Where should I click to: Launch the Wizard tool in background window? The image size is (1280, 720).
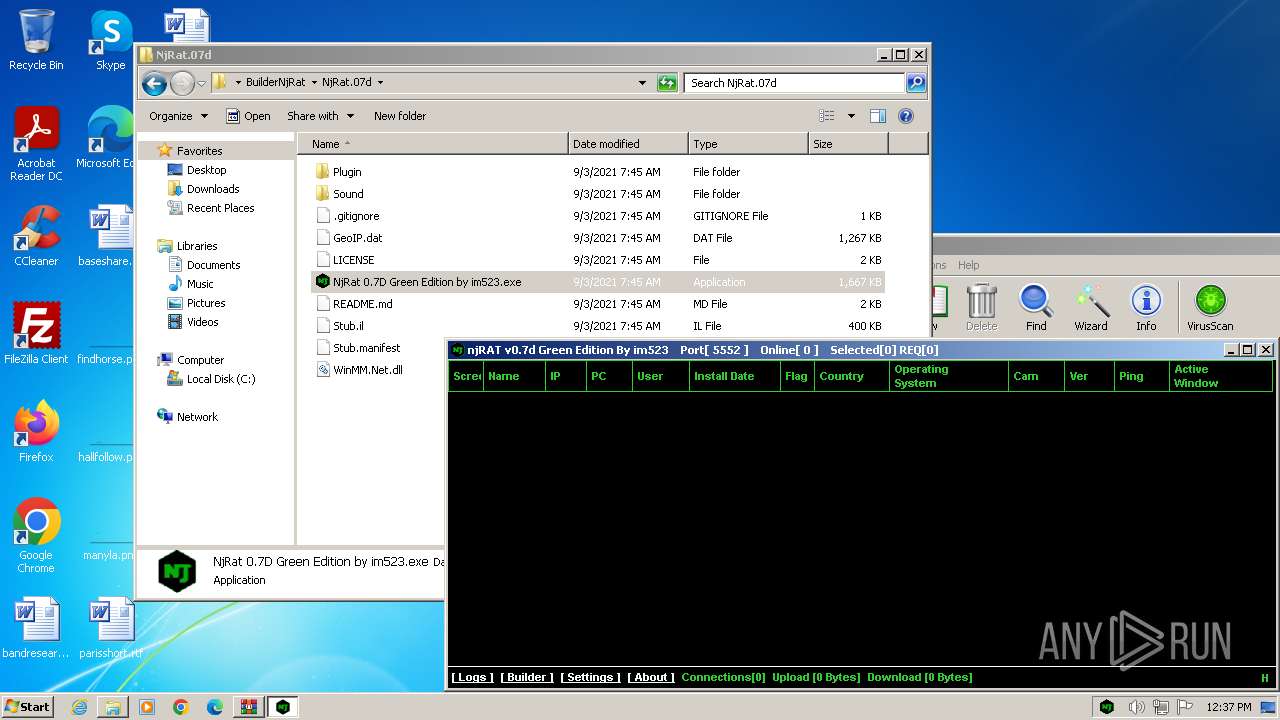(1091, 308)
